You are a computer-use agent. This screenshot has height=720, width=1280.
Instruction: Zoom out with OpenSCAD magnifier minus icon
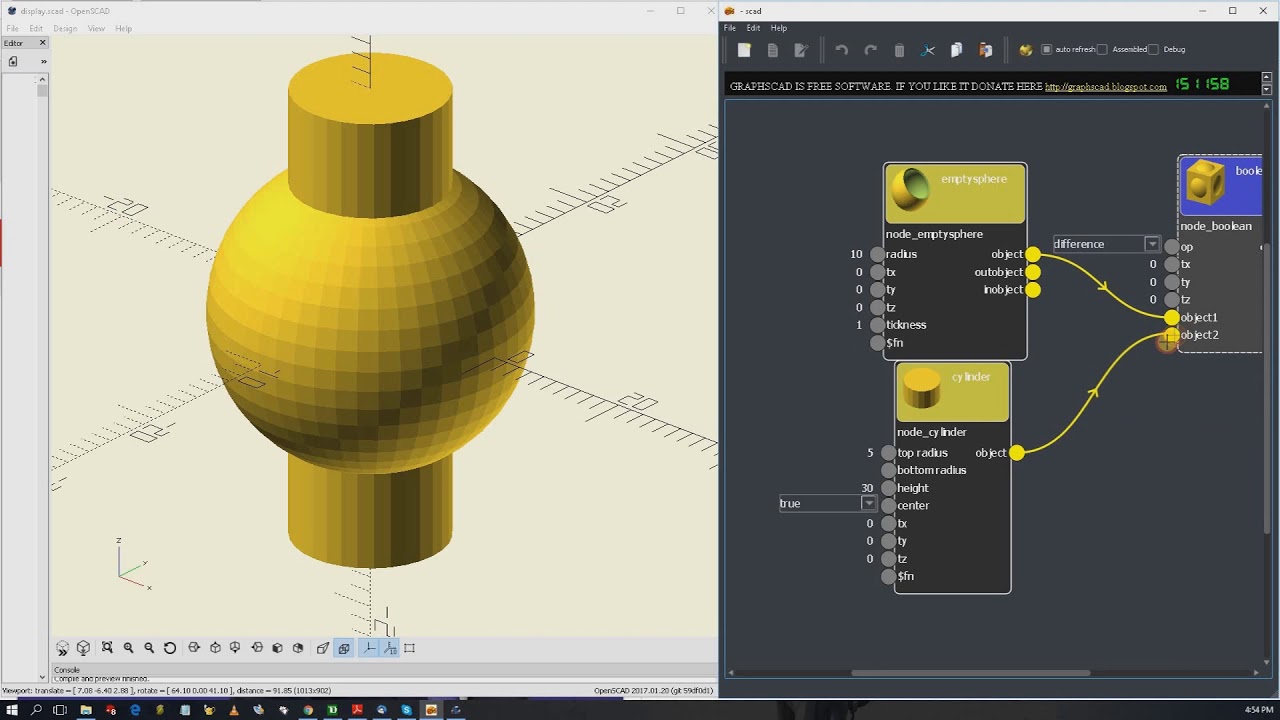click(149, 648)
